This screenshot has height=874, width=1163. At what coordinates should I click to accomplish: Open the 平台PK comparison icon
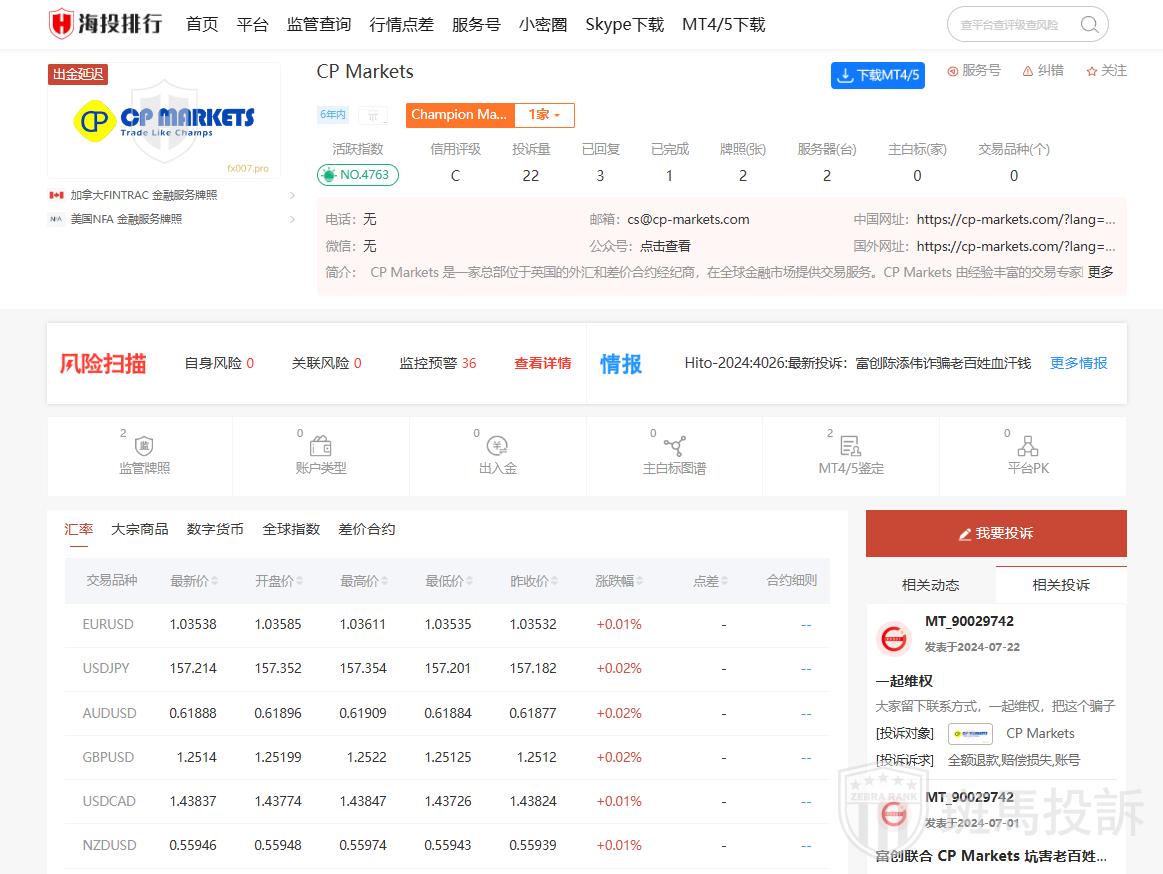coord(1027,446)
